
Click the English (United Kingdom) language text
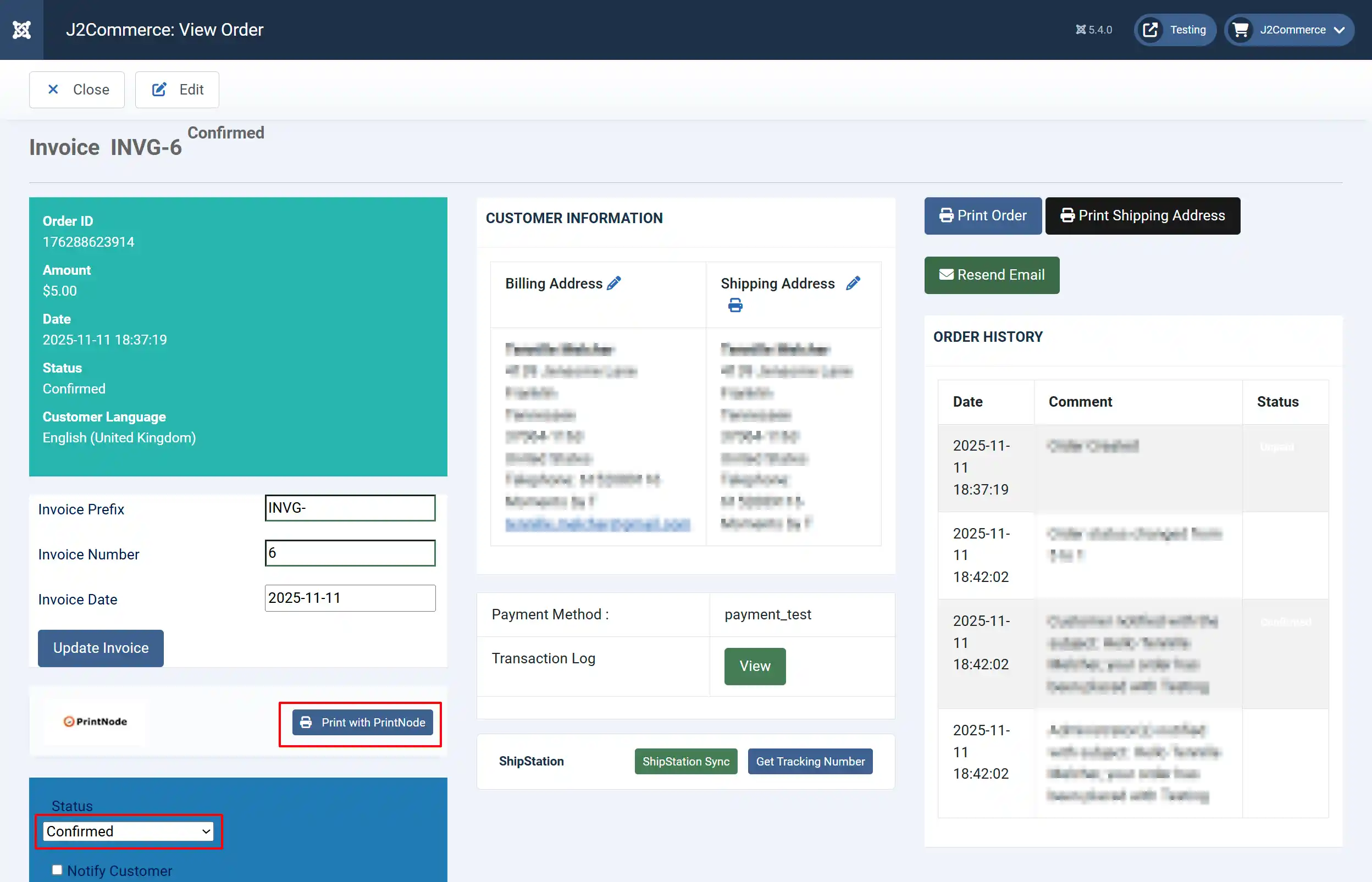click(119, 437)
